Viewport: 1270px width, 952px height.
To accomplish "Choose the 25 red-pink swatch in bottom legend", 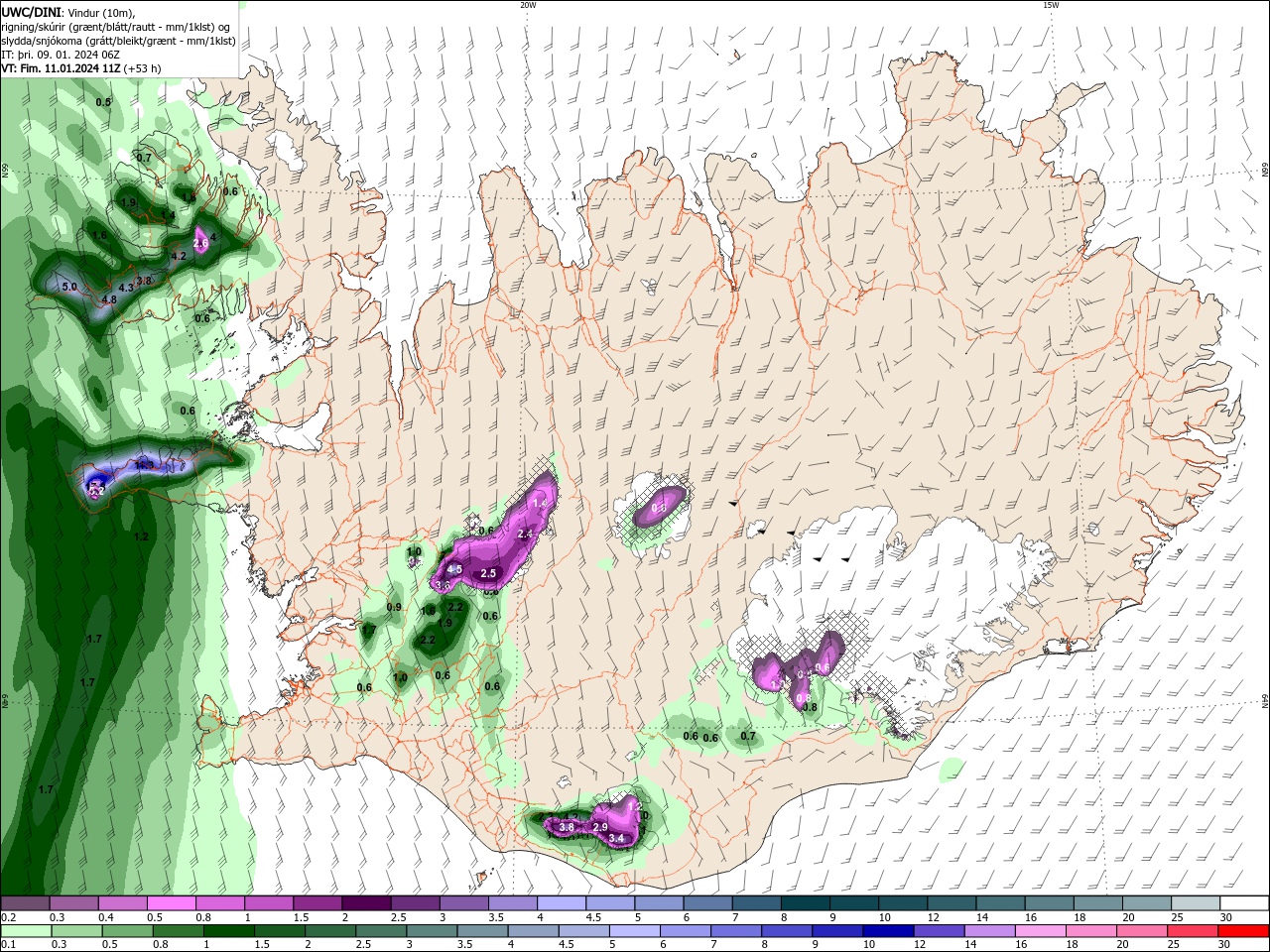I will pyautogui.click(x=1194, y=931).
